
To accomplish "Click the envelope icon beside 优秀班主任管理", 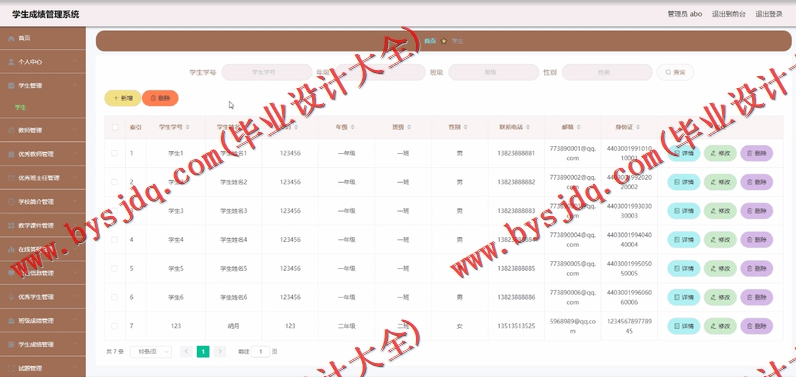I will (11, 178).
